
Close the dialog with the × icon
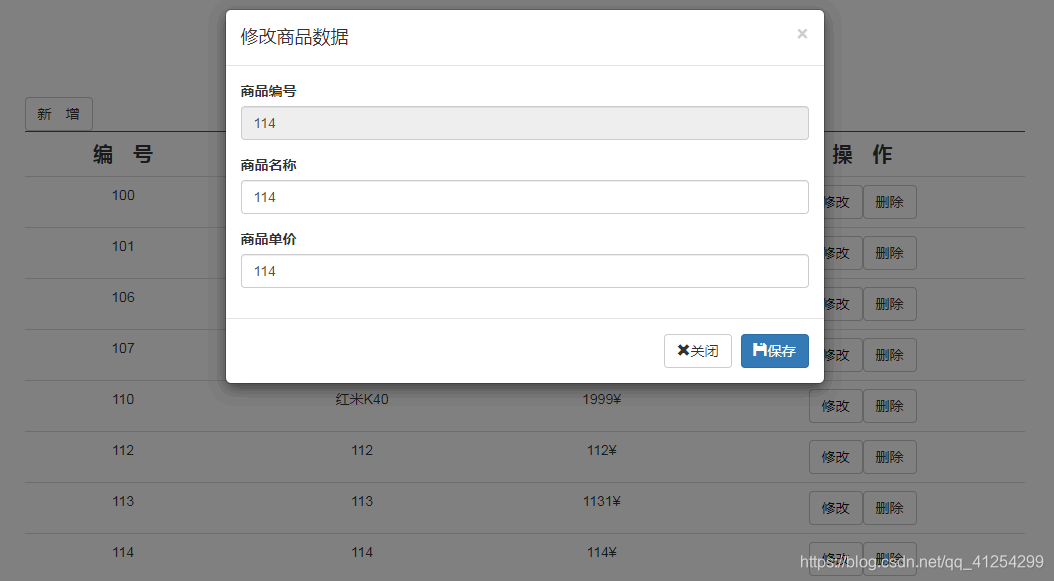click(x=802, y=34)
